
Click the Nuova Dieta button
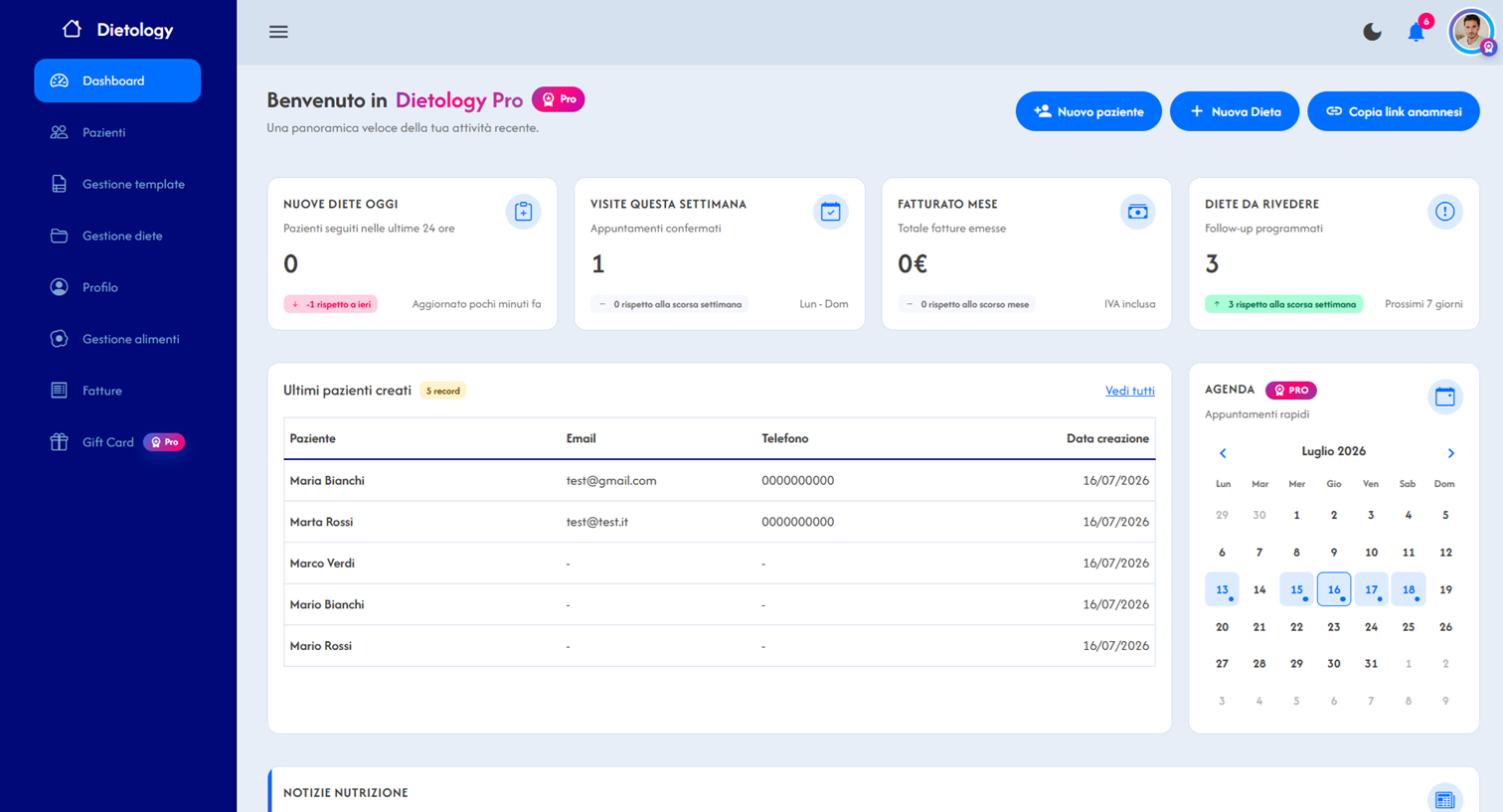[1235, 111]
